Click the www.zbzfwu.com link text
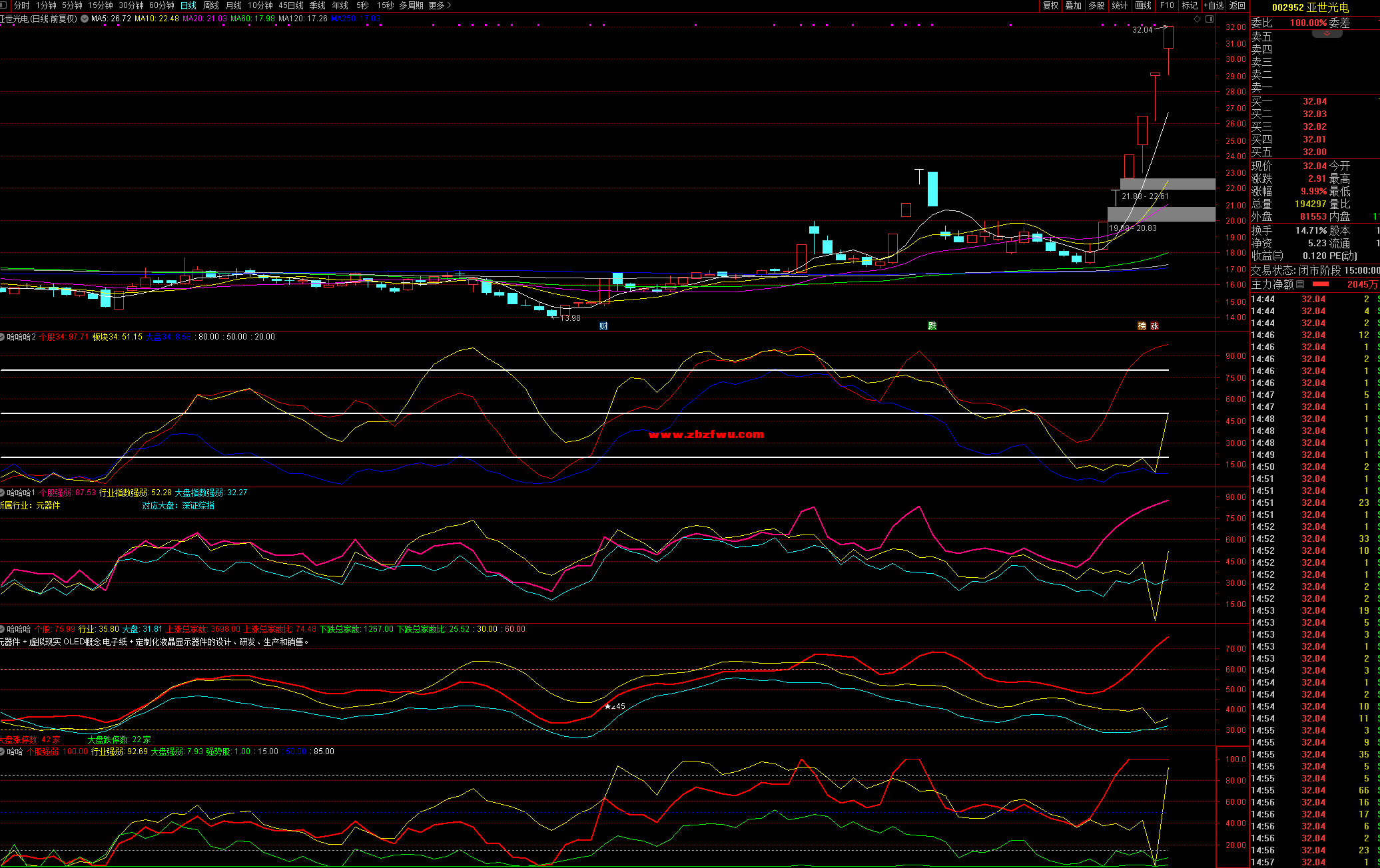1380x868 pixels. click(x=706, y=434)
